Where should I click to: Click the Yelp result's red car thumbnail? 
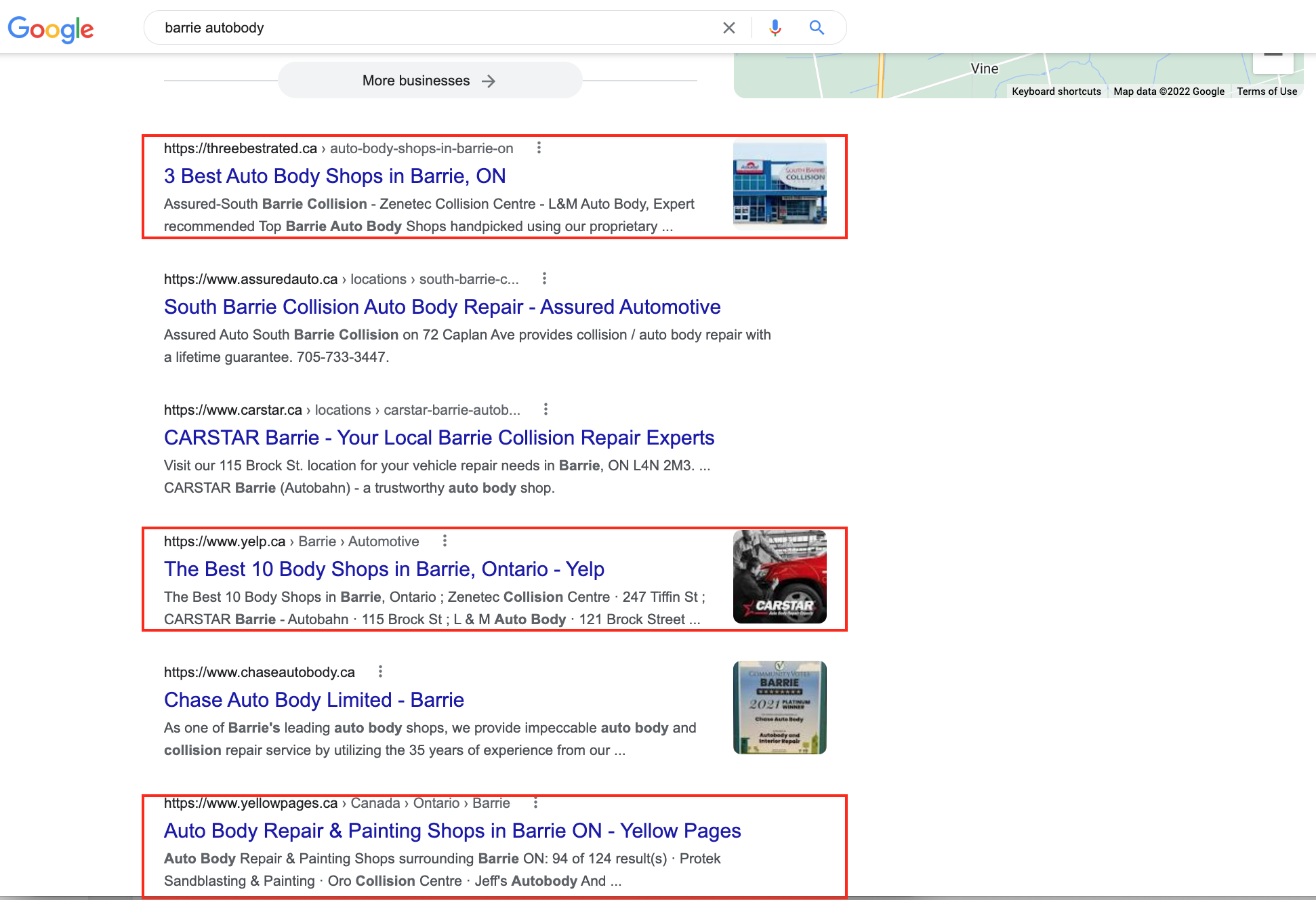tap(779, 577)
